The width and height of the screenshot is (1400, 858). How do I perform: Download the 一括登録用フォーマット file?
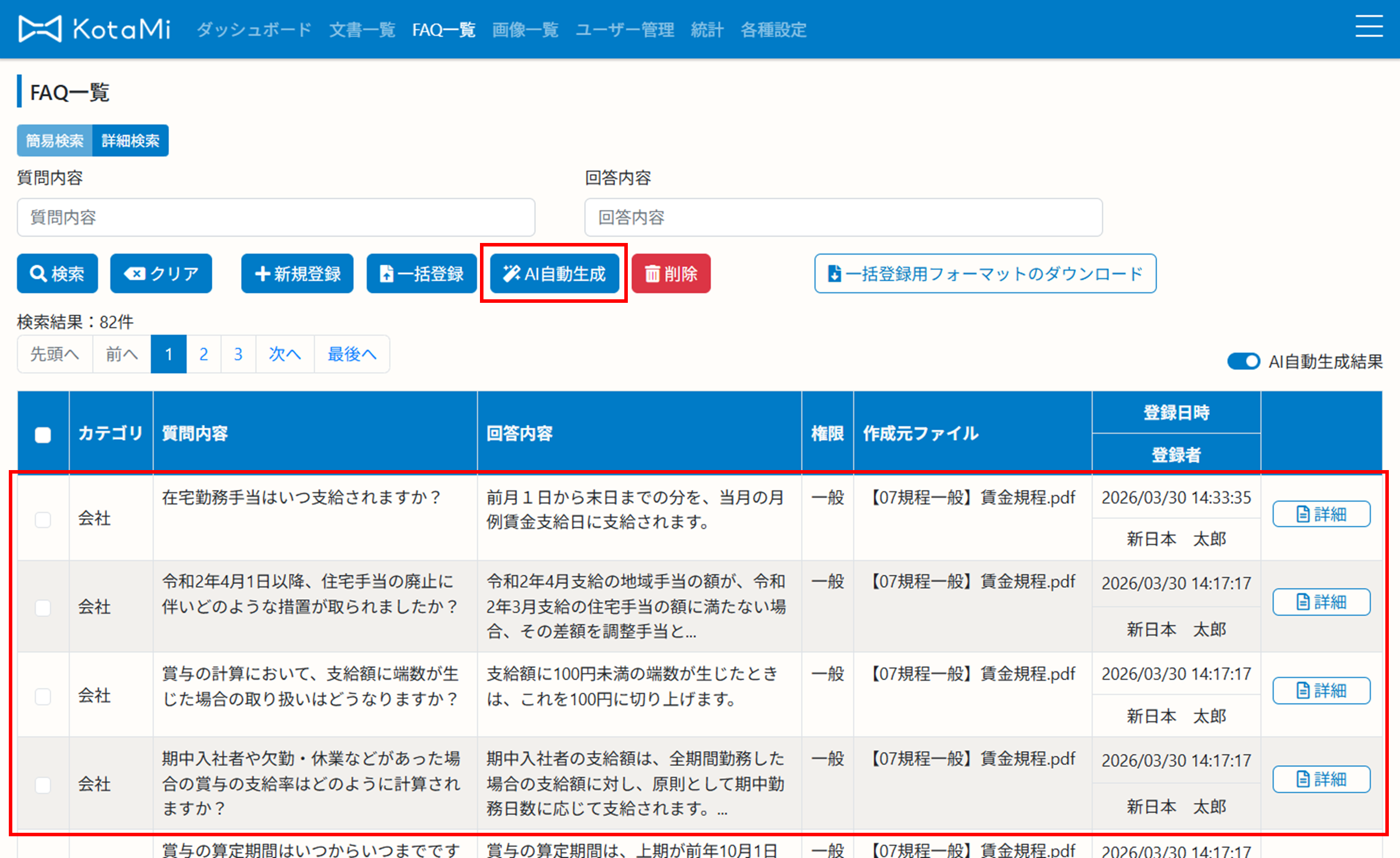click(985, 273)
